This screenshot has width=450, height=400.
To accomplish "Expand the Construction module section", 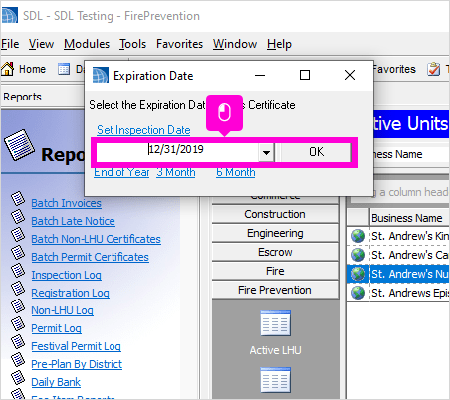I will click(275, 214).
